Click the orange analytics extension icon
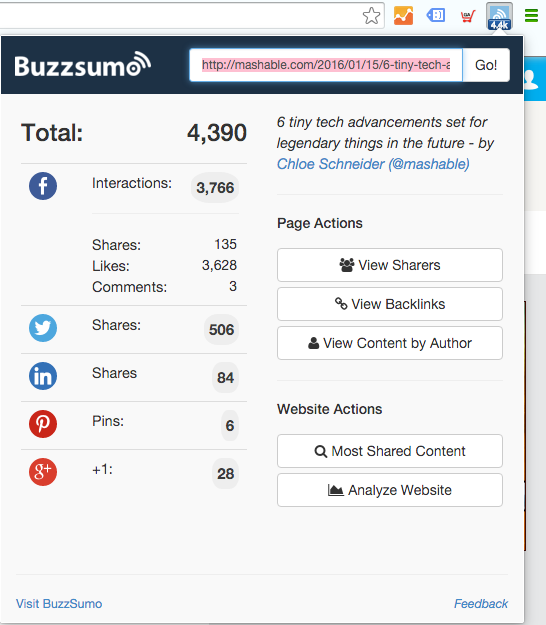 click(403, 16)
